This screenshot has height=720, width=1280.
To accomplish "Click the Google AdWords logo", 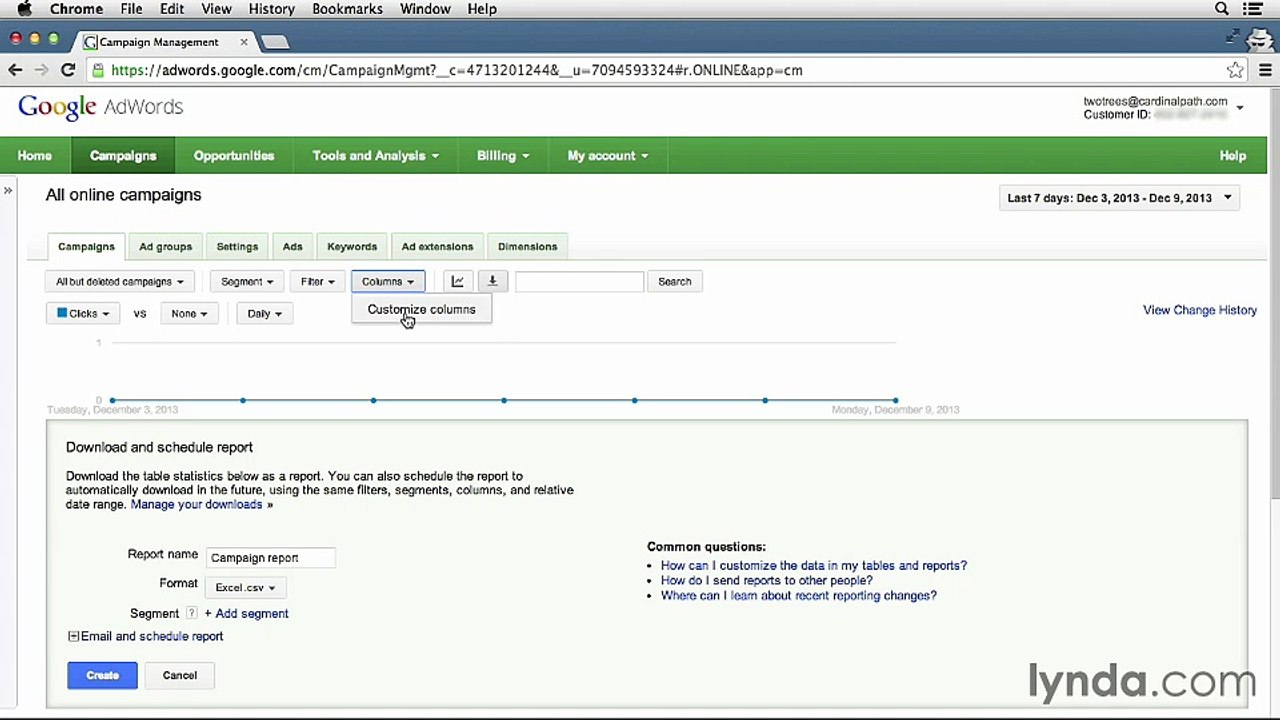I will 100,107.
